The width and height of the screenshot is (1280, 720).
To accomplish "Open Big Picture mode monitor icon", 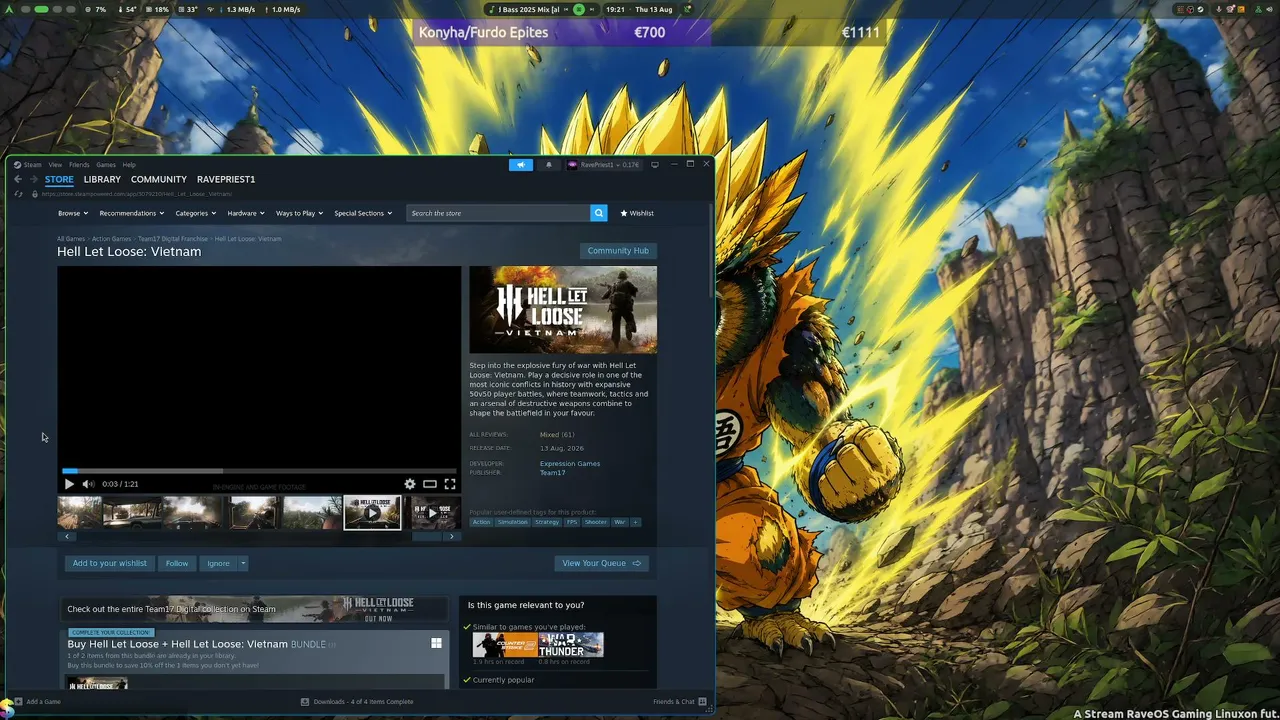I will pyautogui.click(x=655, y=164).
